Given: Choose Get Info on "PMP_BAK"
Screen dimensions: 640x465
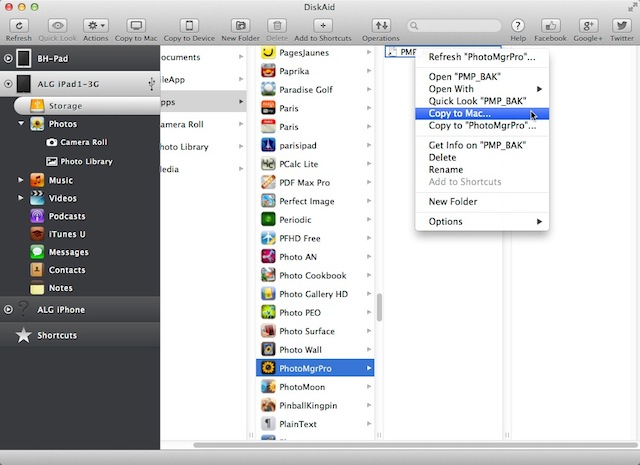Looking at the screenshot, I should (x=482, y=145).
